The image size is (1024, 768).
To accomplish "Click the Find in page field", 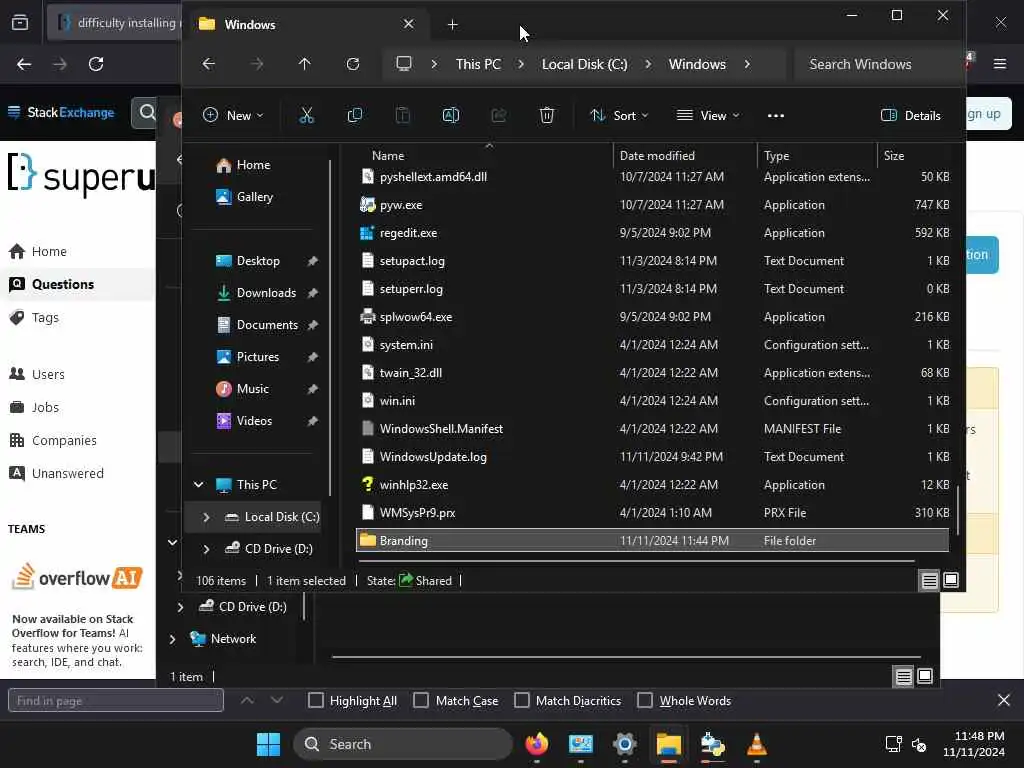I will [x=116, y=700].
